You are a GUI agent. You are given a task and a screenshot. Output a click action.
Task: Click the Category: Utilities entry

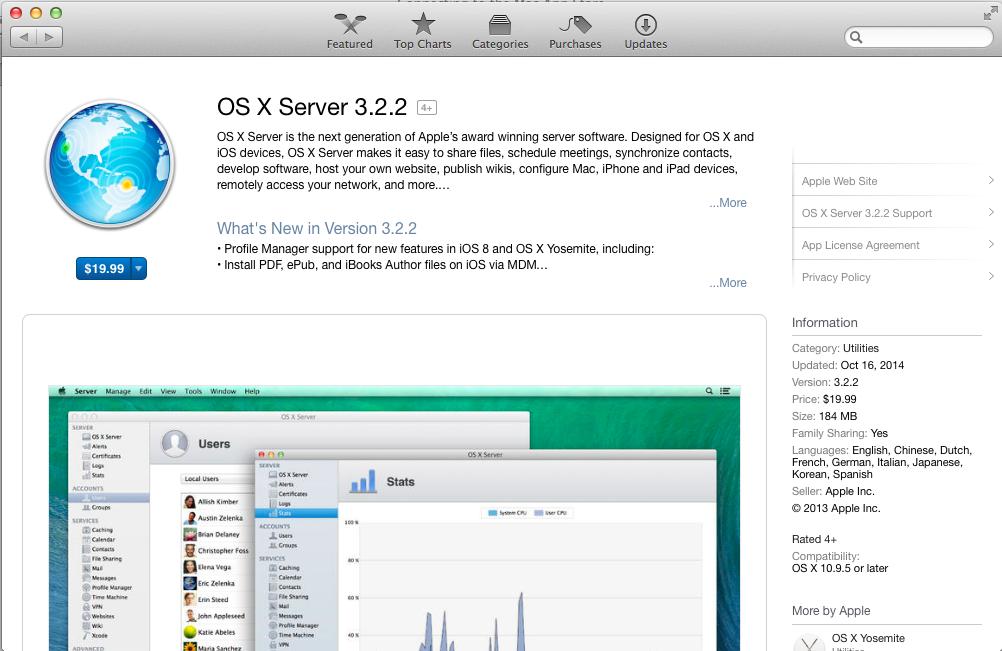click(x=835, y=348)
